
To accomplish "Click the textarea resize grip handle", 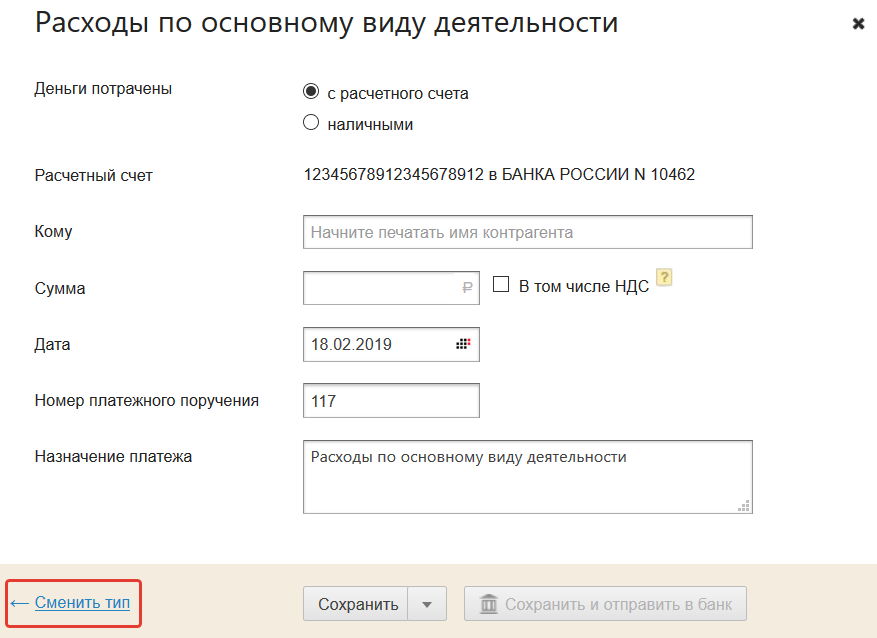I will click(744, 505).
